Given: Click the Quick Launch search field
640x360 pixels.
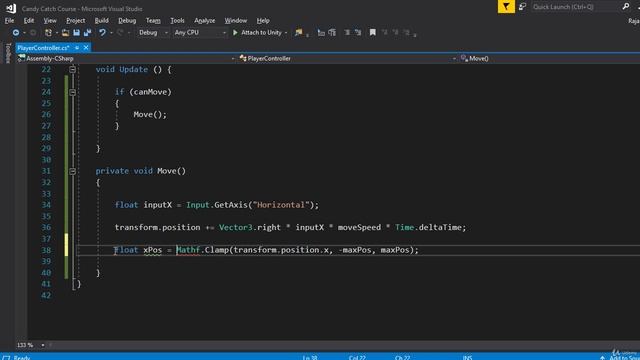Looking at the screenshot, I should click(x=576, y=7).
